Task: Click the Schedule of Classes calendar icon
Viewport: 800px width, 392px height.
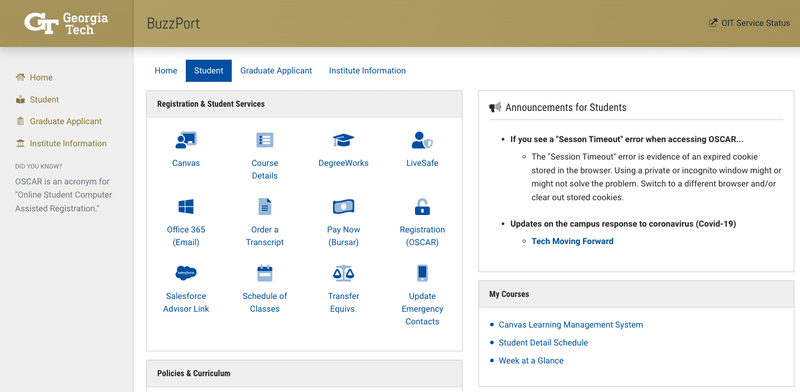Action: point(265,273)
